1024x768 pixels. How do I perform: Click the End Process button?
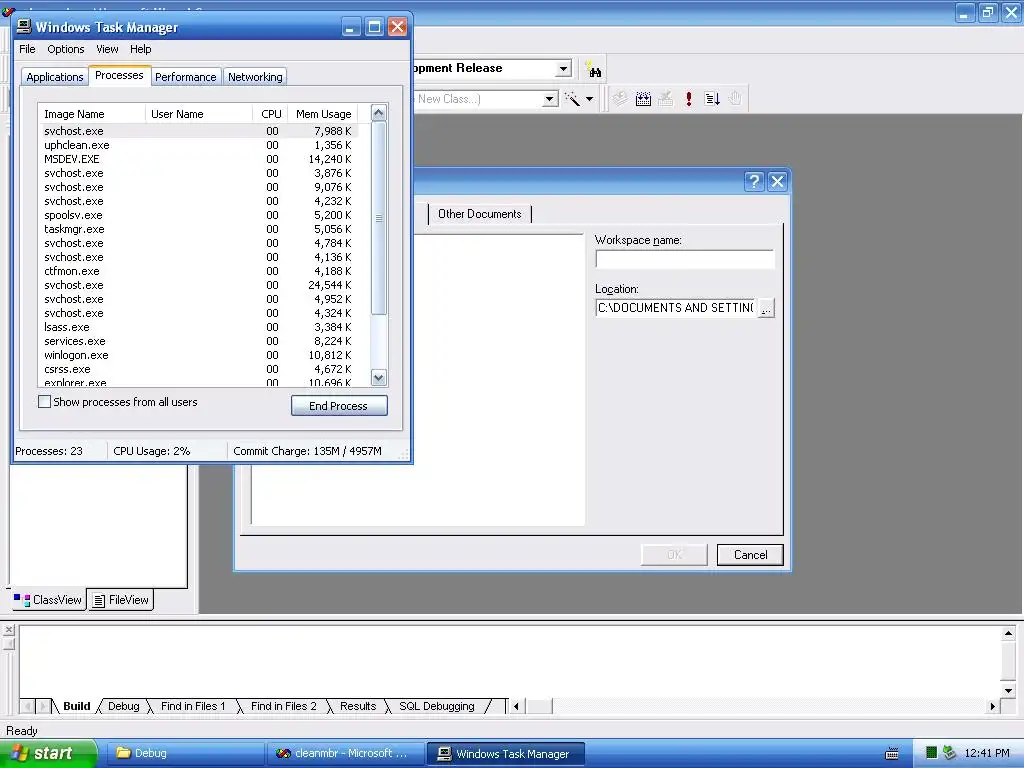click(339, 406)
